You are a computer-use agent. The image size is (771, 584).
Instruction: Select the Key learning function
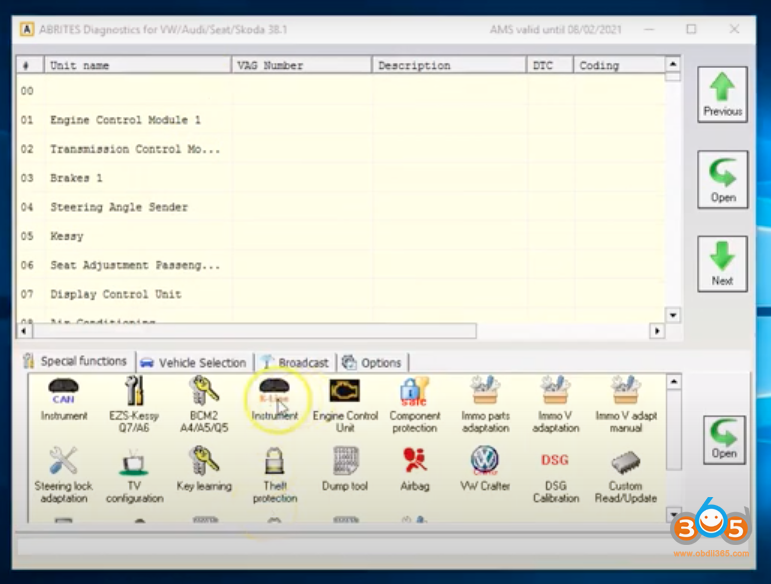click(x=204, y=469)
